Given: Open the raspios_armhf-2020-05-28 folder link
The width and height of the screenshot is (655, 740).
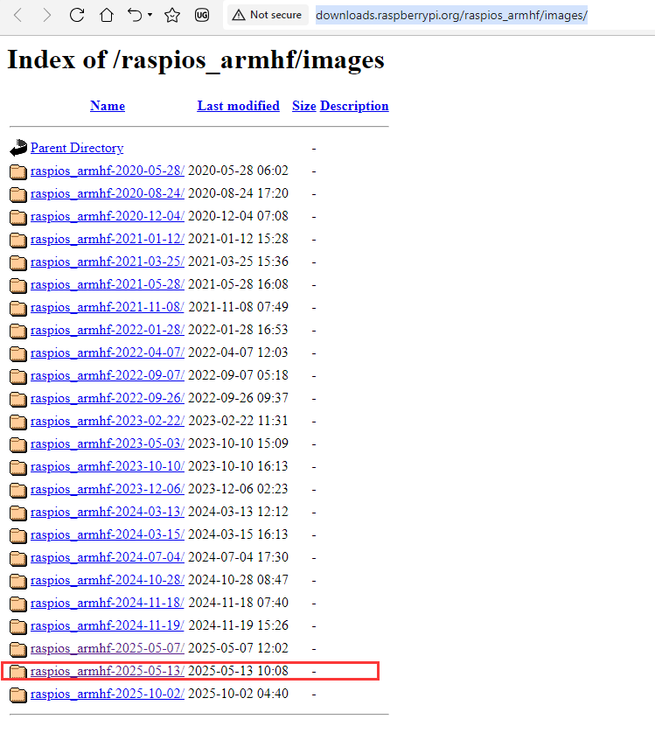Looking at the screenshot, I should point(107,171).
